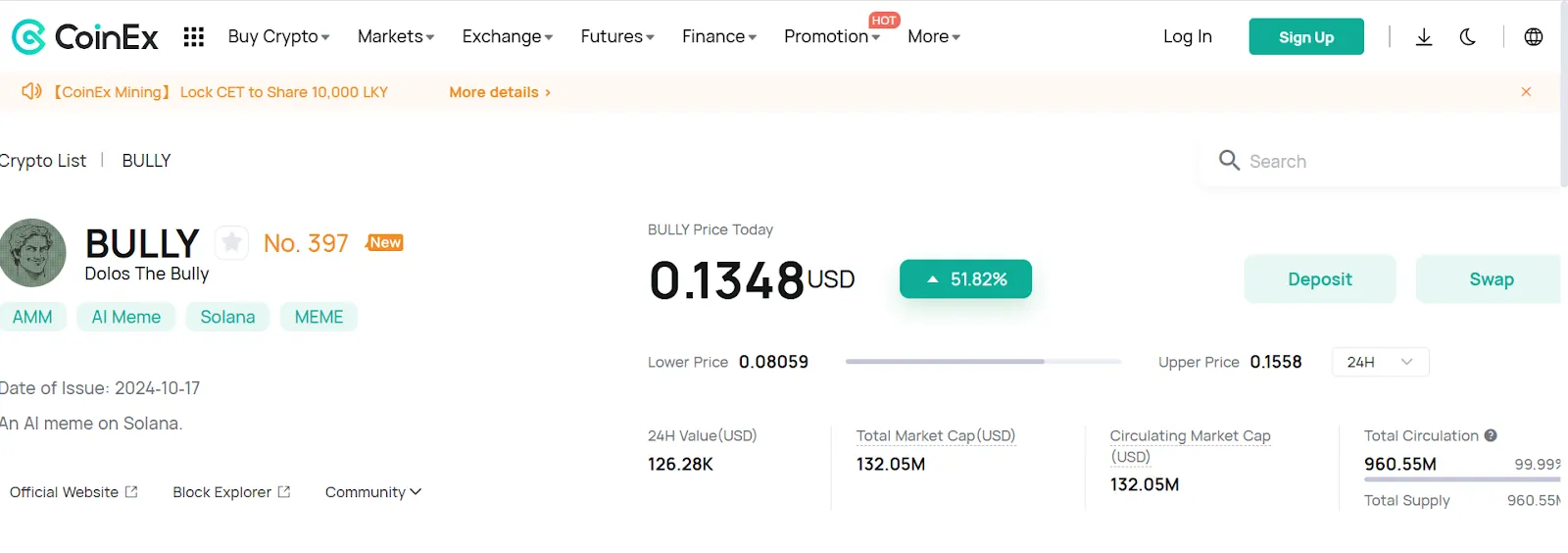
Task: Expand the Finance menu
Action: point(719,36)
